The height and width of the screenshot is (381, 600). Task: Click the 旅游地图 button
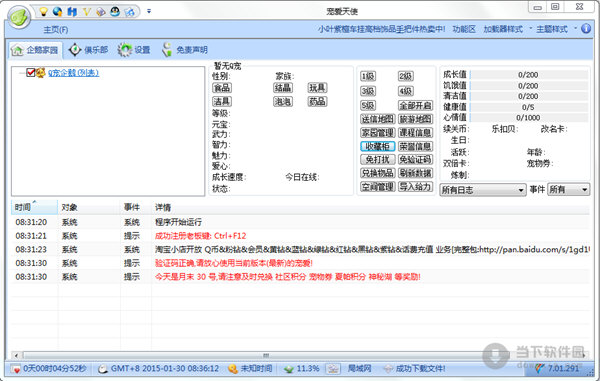pos(416,119)
